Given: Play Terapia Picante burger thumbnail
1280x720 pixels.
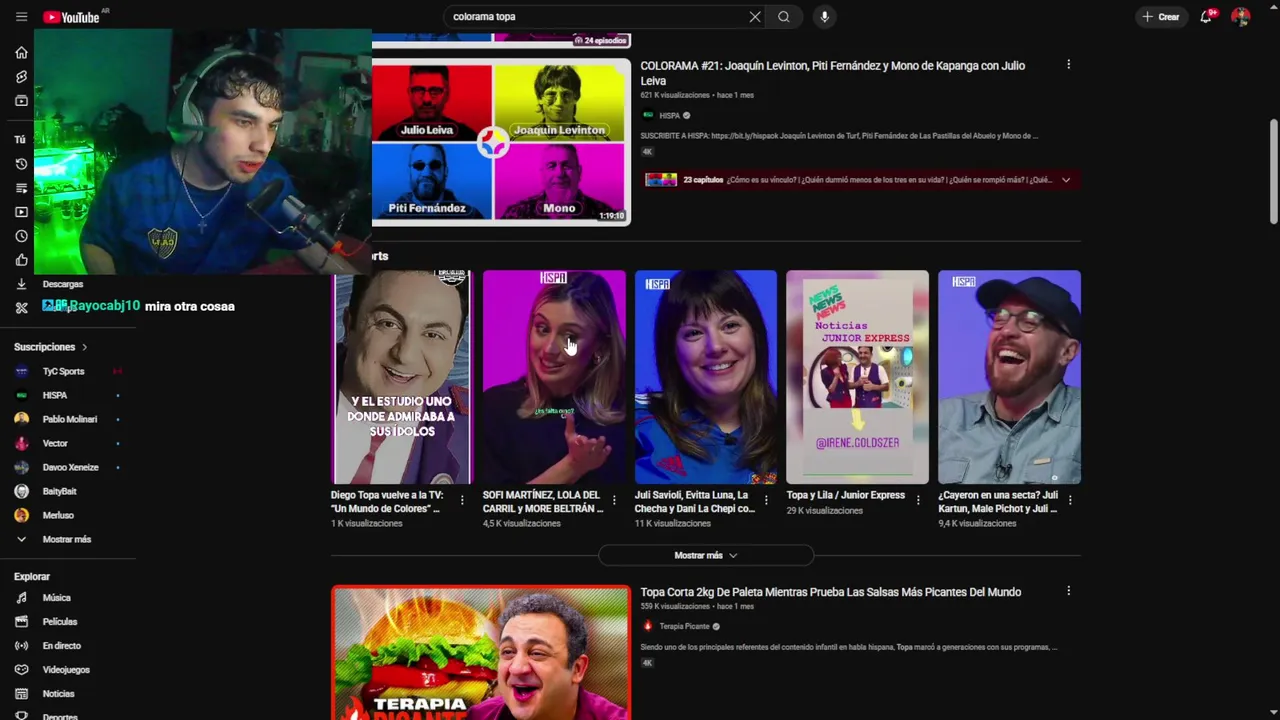Looking at the screenshot, I should coord(481,652).
